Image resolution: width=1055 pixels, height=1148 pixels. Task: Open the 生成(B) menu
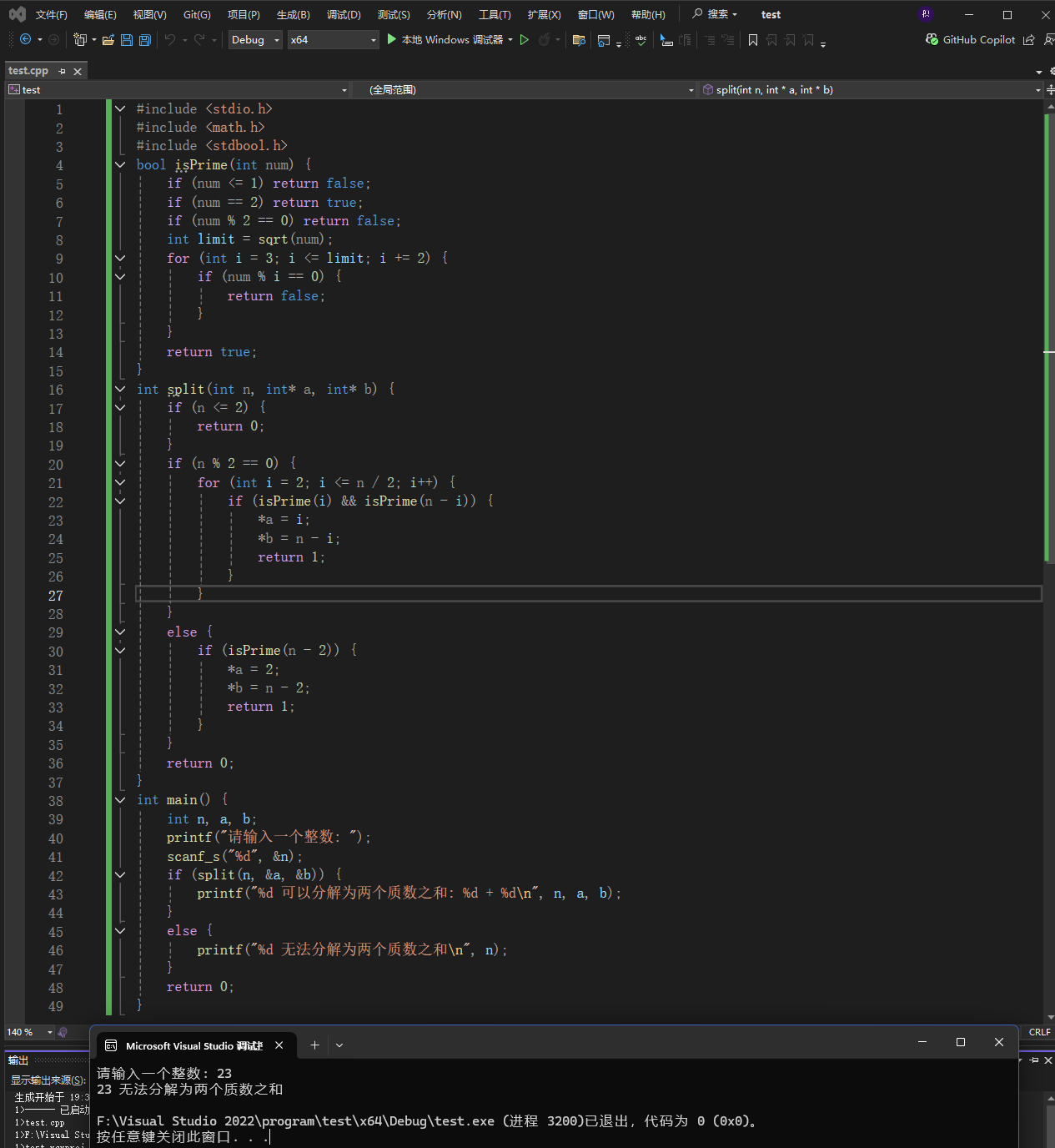[293, 14]
